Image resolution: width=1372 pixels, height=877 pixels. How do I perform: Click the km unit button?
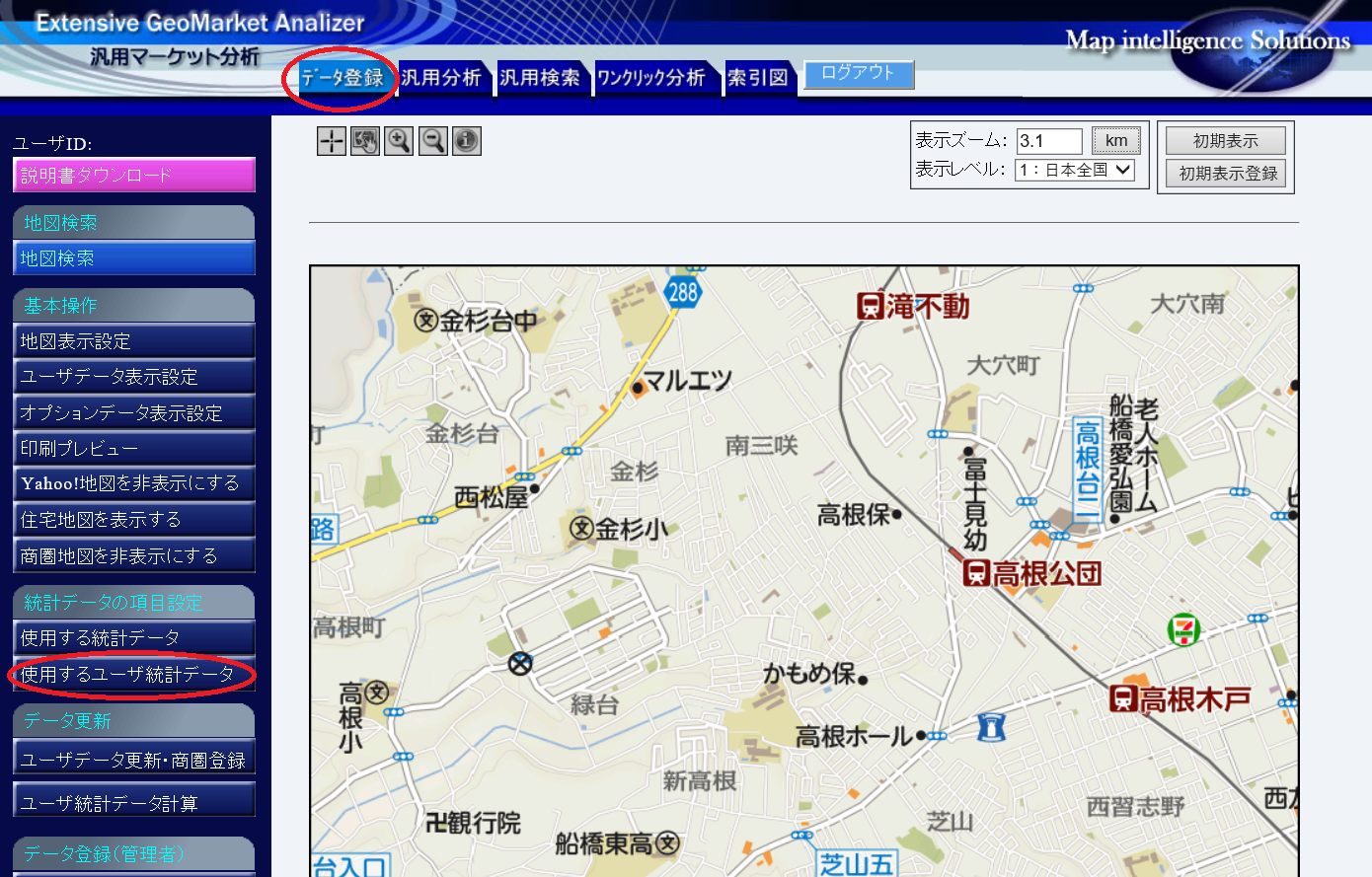pos(1116,141)
